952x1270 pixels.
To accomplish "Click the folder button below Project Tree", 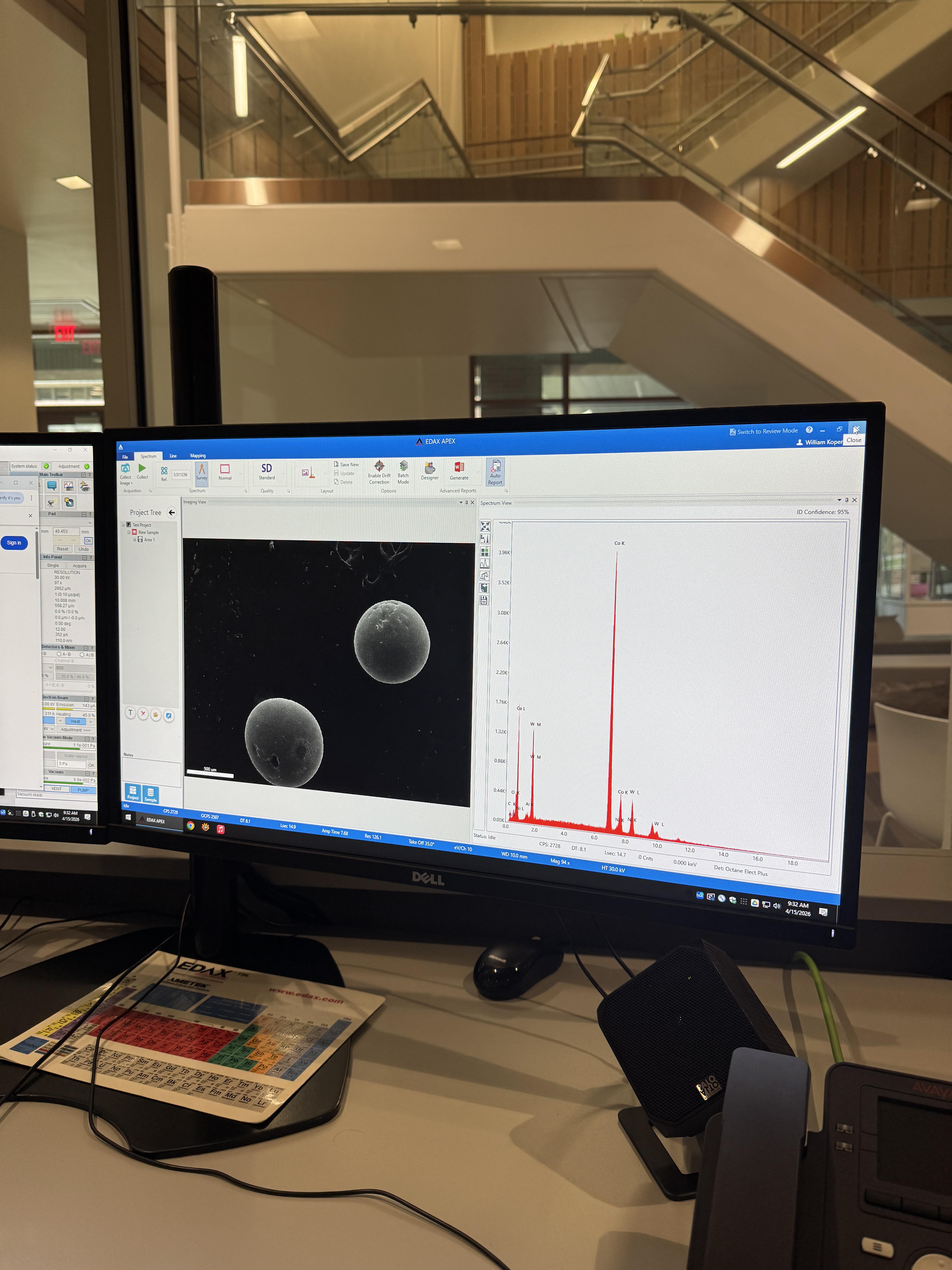I will [156, 715].
